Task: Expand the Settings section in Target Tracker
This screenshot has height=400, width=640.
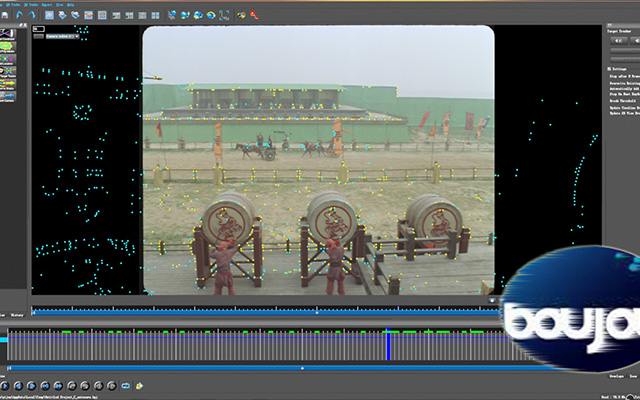Action: (609, 69)
